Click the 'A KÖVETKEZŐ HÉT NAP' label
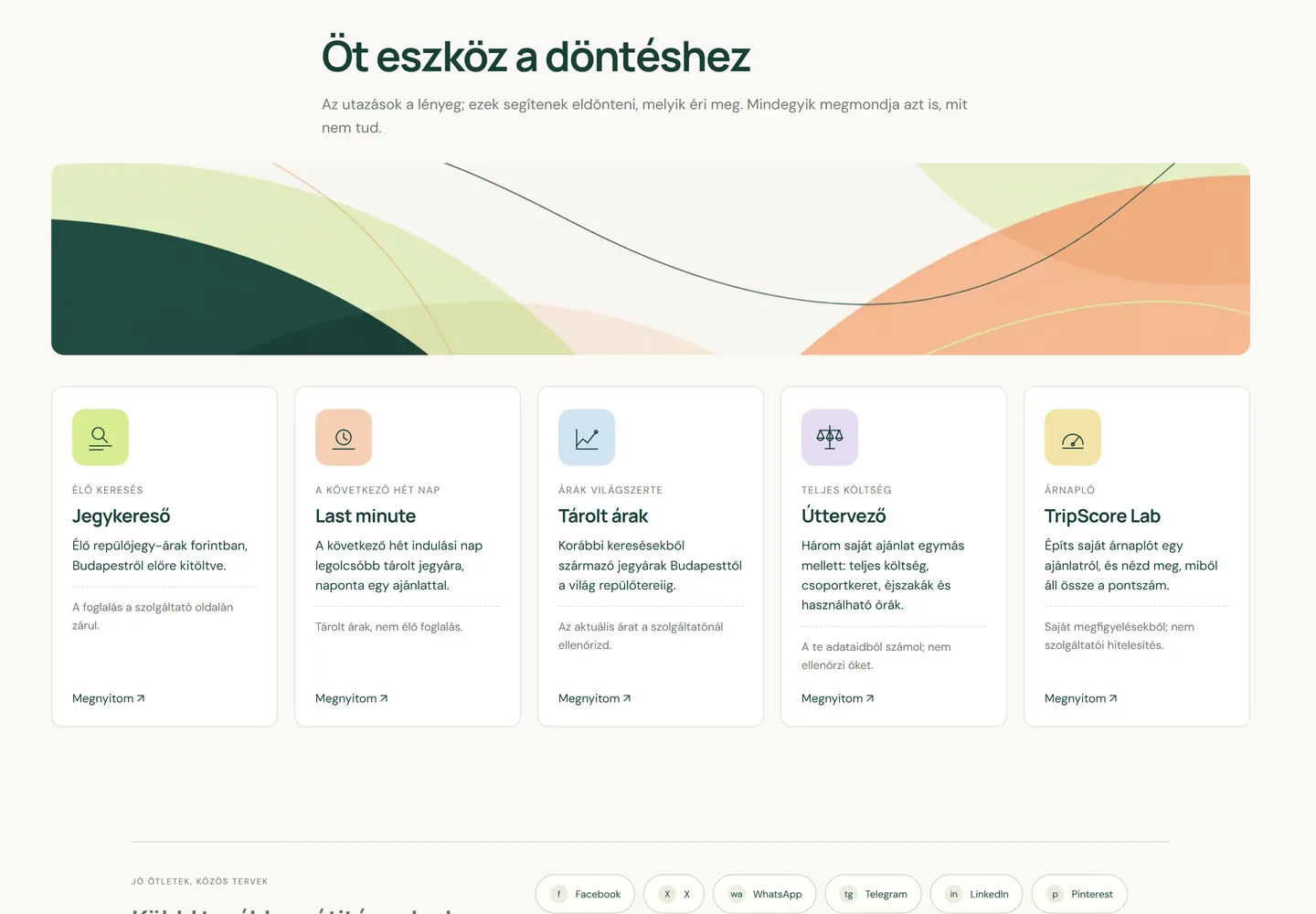The height and width of the screenshot is (914, 1316). point(377,490)
